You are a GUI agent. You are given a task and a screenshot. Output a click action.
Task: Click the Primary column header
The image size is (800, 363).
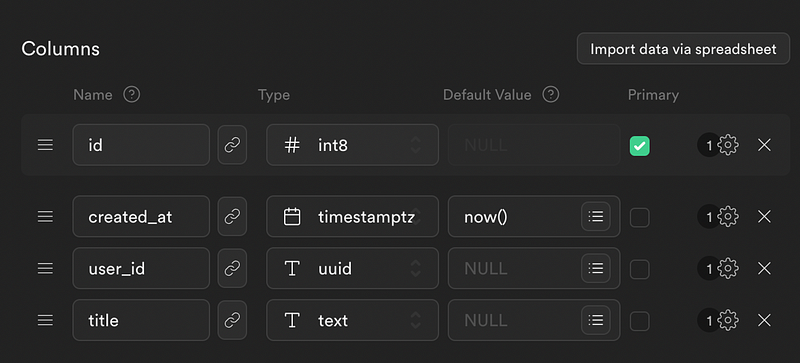click(653, 95)
